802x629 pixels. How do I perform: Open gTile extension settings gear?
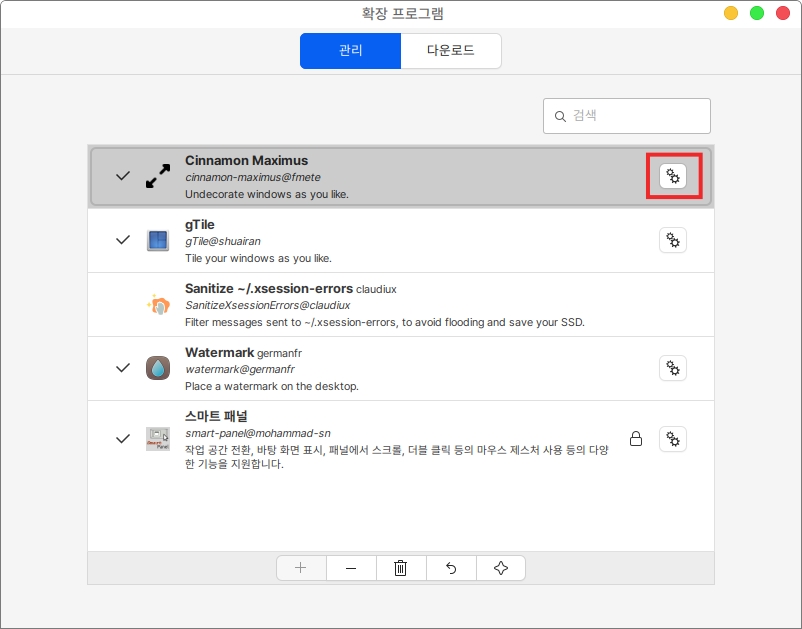pyautogui.click(x=673, y=240)
